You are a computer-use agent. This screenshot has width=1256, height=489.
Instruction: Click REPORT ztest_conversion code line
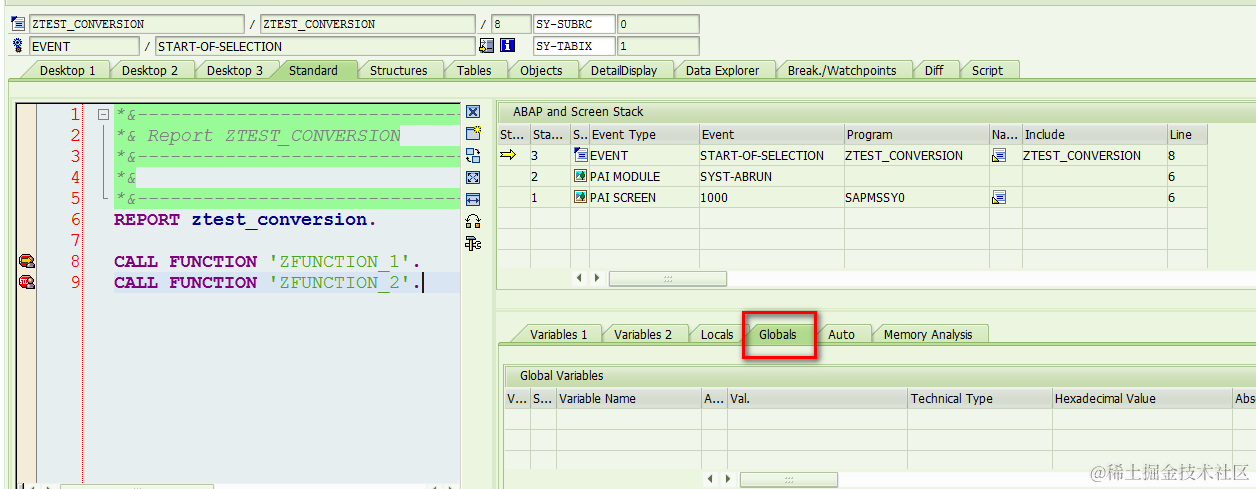(246, 219)
